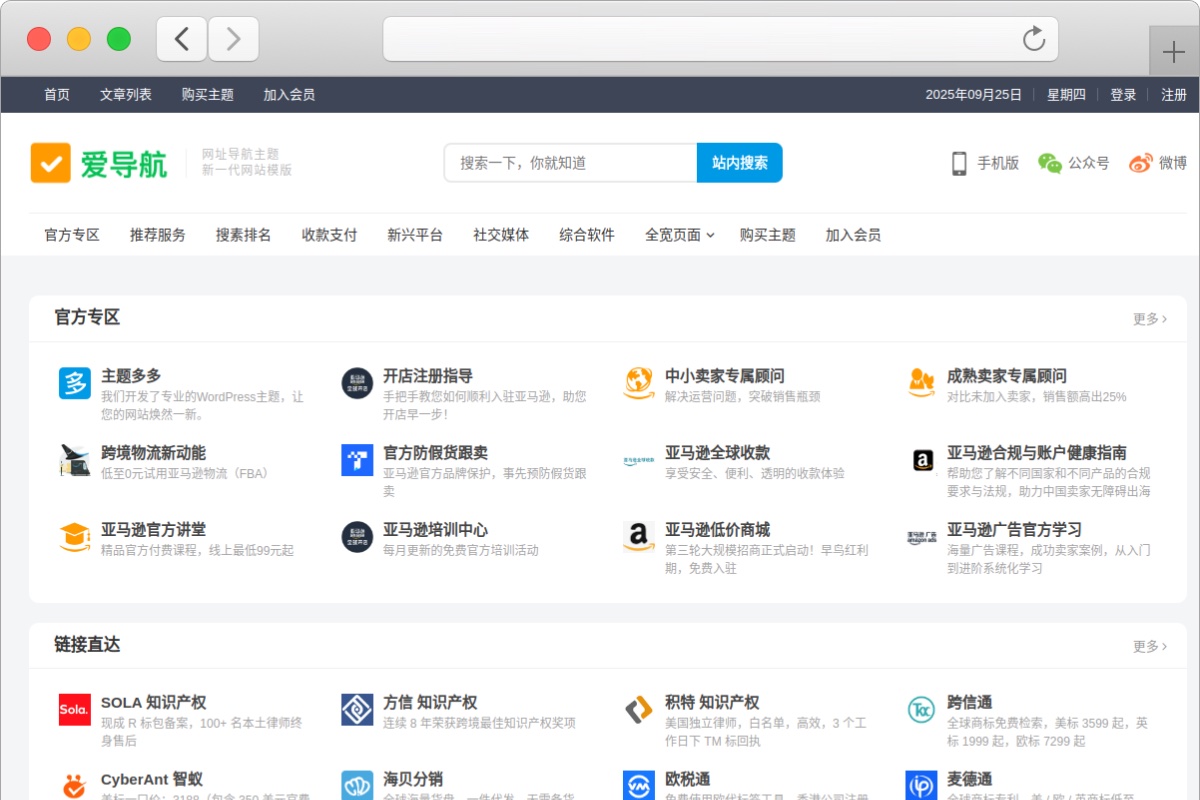The height and width of the screenshot is (800, 1200).
Task: Expand 更多 in the 链接直达 section
Action: 1149,646
